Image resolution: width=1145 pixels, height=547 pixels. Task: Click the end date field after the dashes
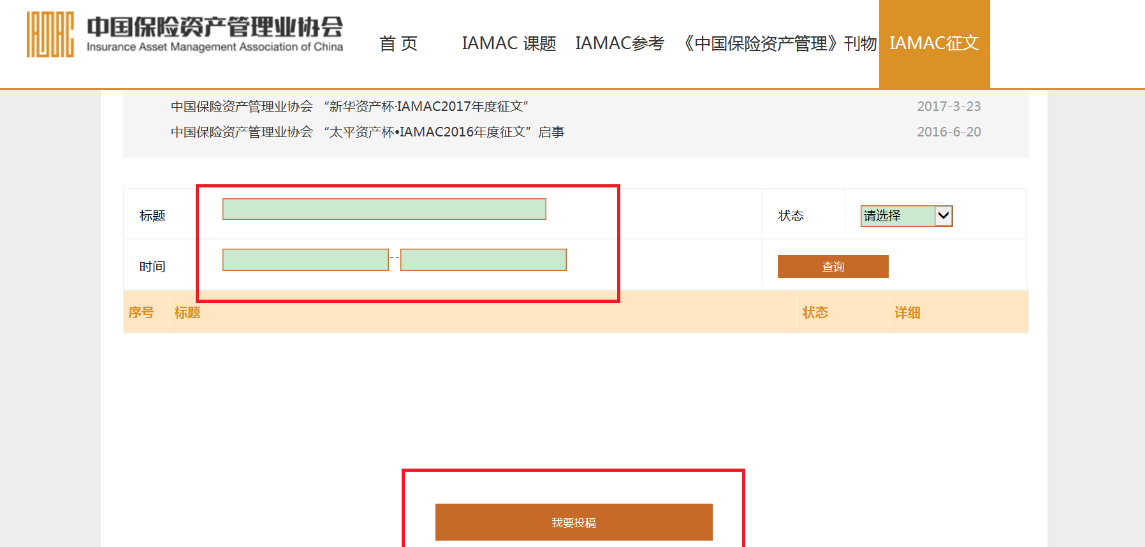(x=483, y=260)
